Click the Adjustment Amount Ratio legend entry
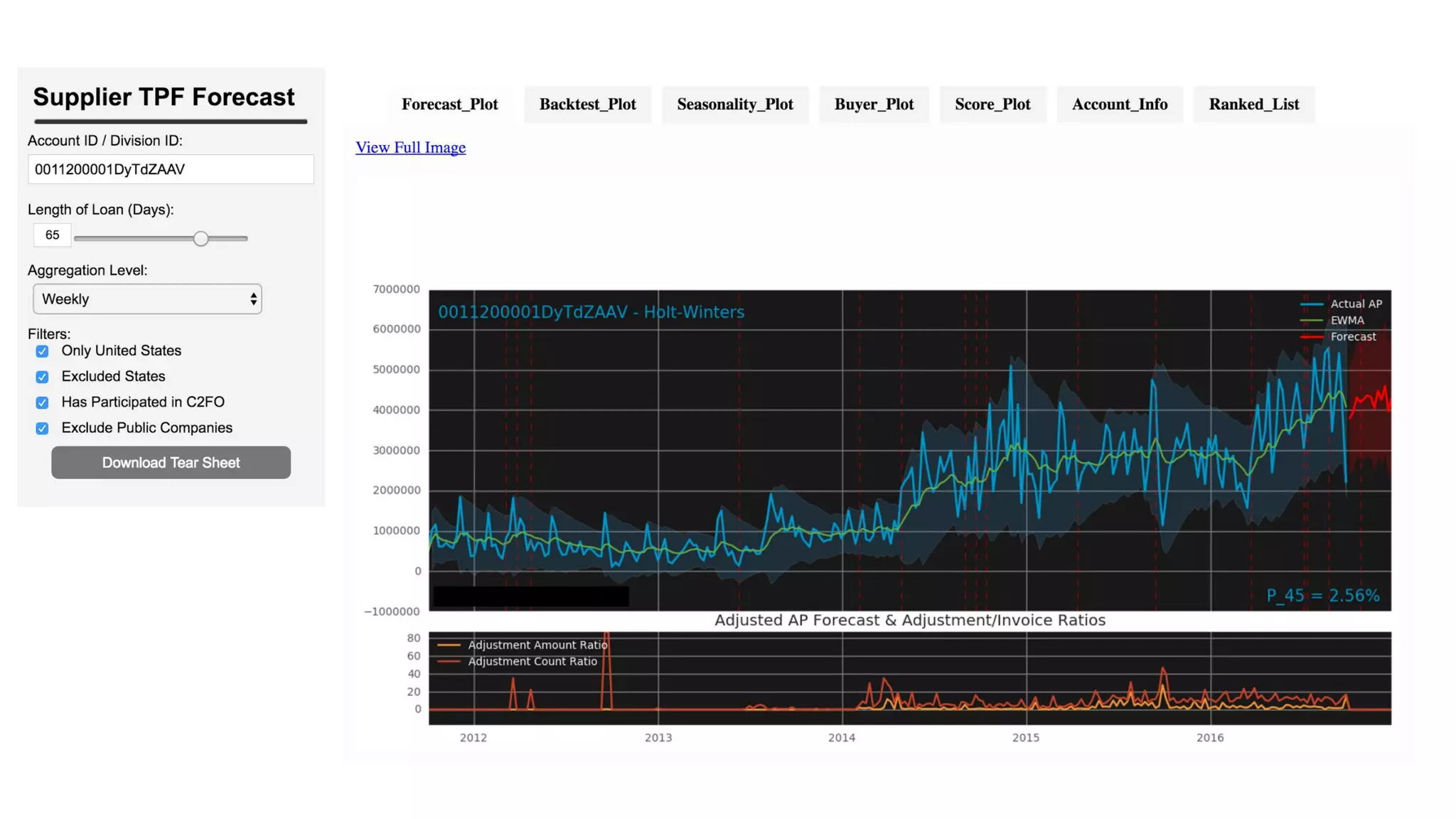 [537, 645]
